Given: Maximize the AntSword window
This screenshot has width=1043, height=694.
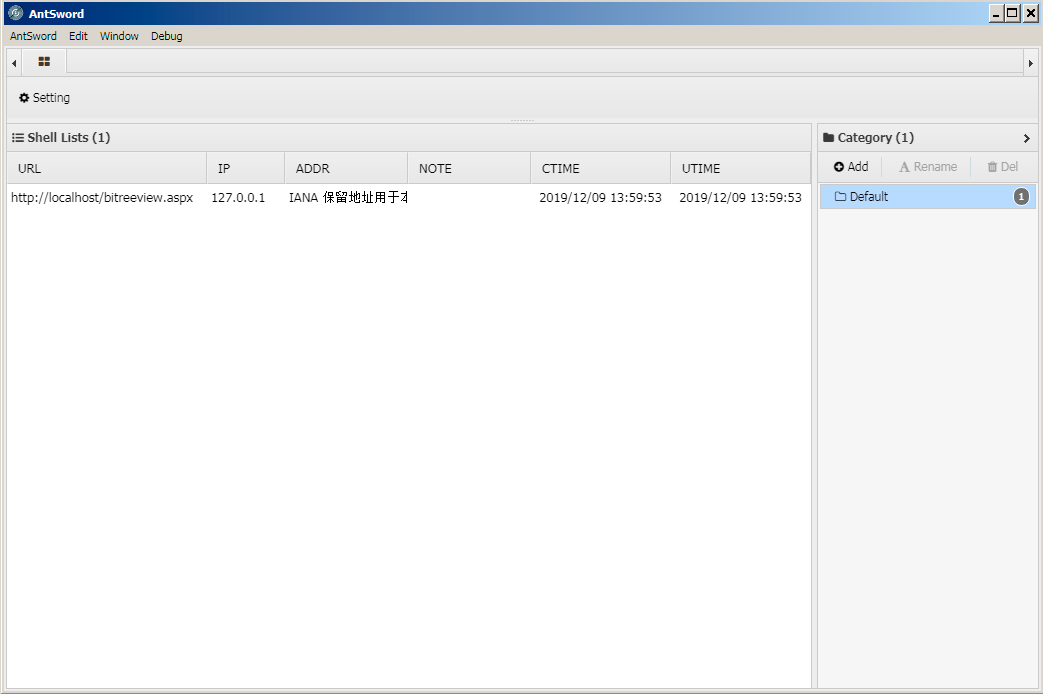Looking at the screenshot, I should pos(1012,13).
